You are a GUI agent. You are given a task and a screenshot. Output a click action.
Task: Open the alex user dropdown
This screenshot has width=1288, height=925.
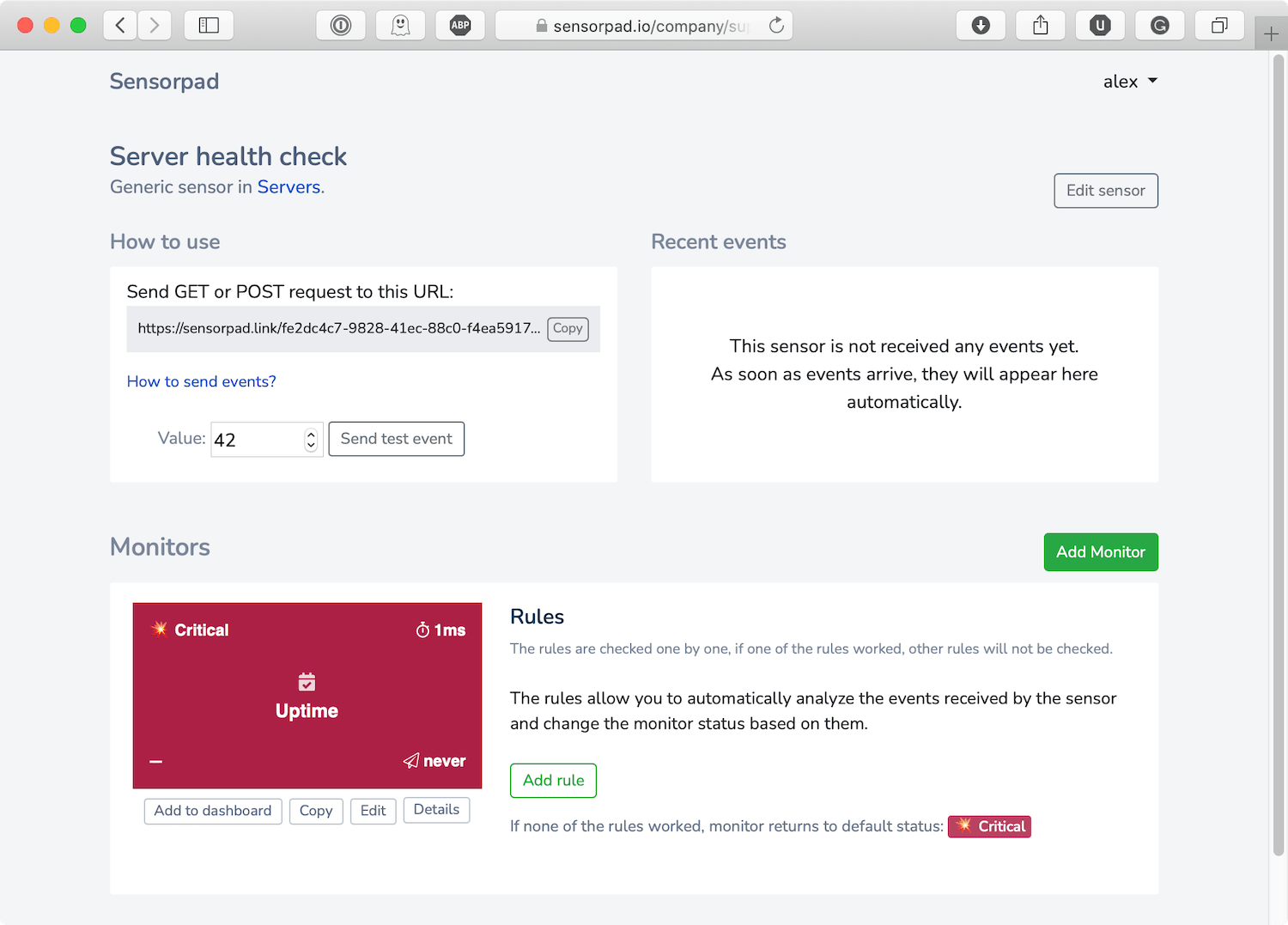pyautogui.click(x=1130, y=82)
